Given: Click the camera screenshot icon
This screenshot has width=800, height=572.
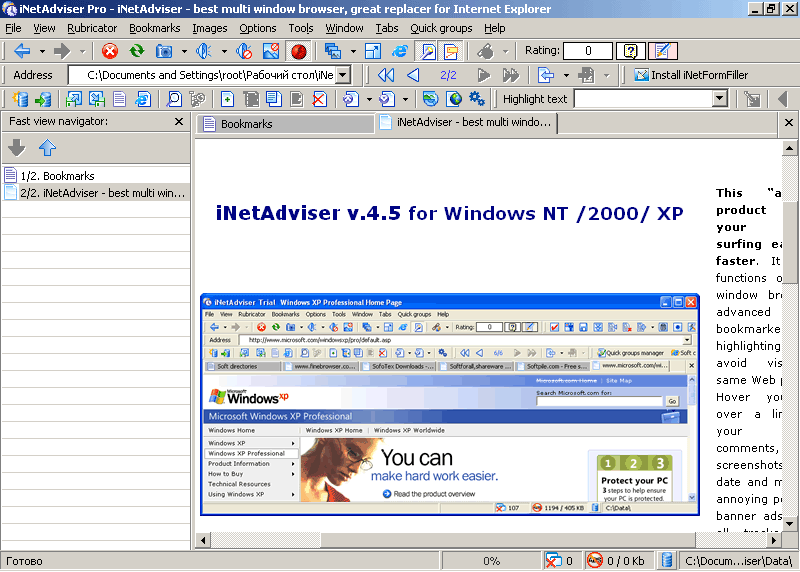Looking at the screenshot, I should pyautogui.click(x=164, y=51).
